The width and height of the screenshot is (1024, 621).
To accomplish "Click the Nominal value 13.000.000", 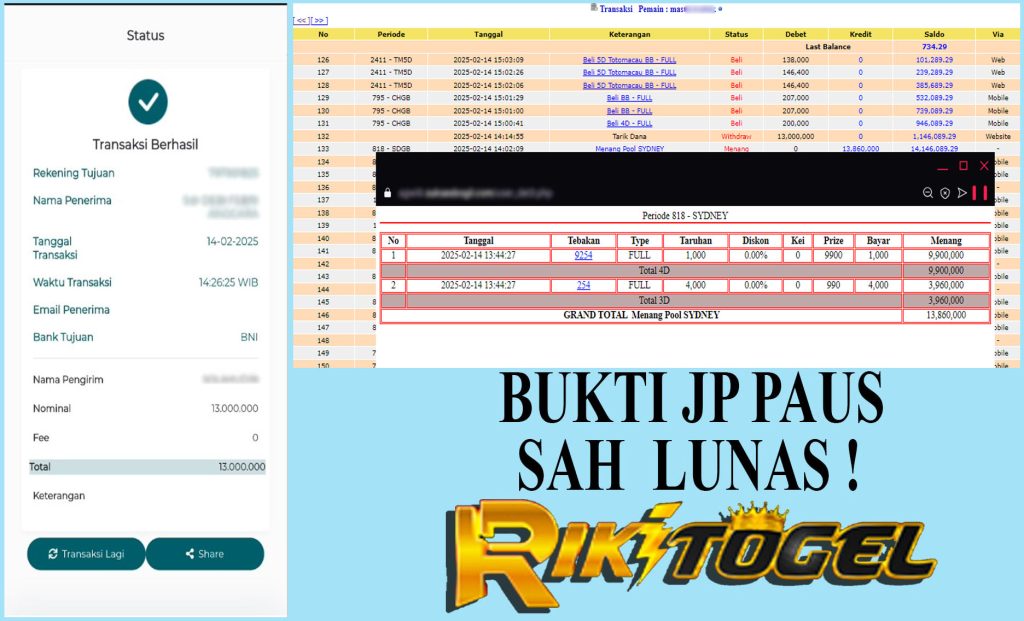I will tap(234, 408).
